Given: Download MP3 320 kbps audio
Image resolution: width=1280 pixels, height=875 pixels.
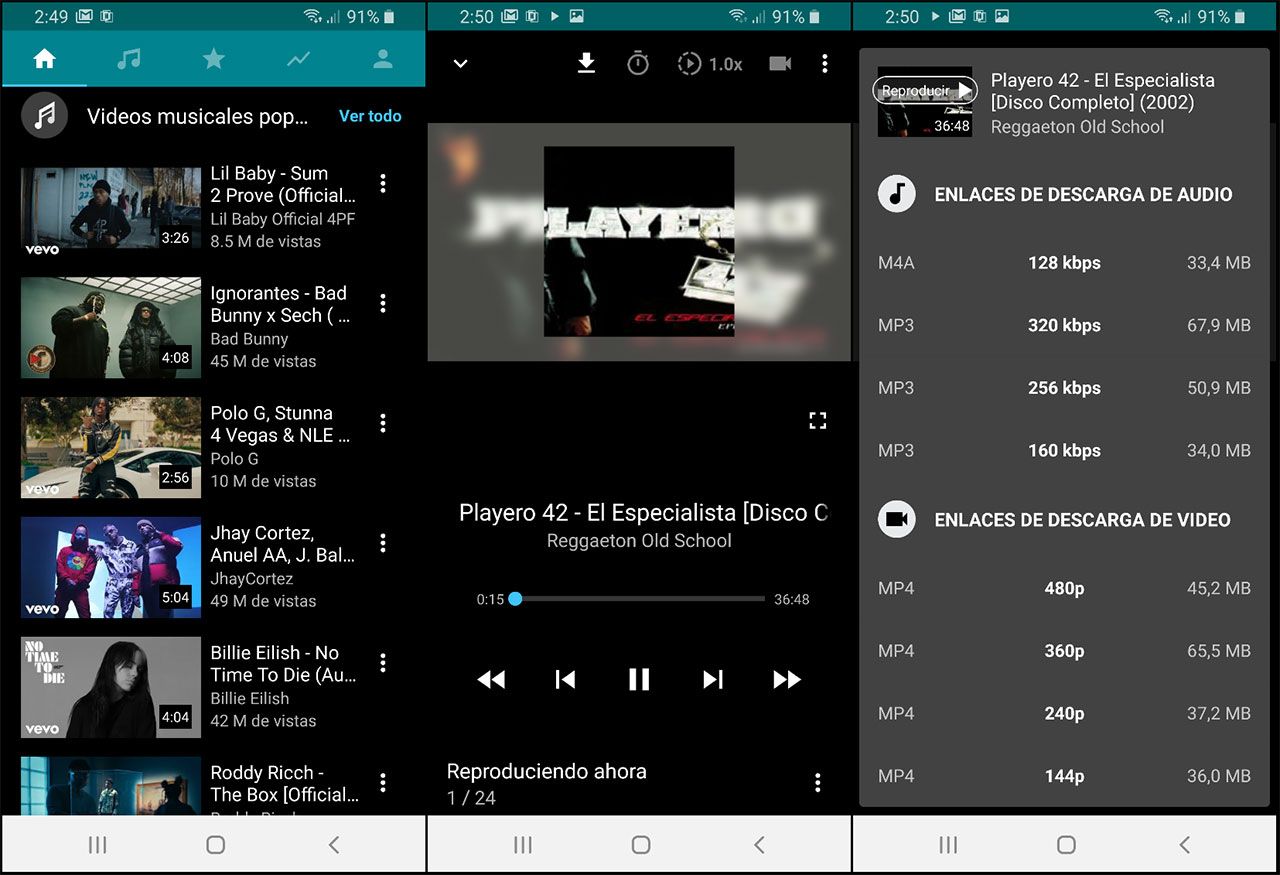Looking at the screenshot, I should coord(1064,326).
